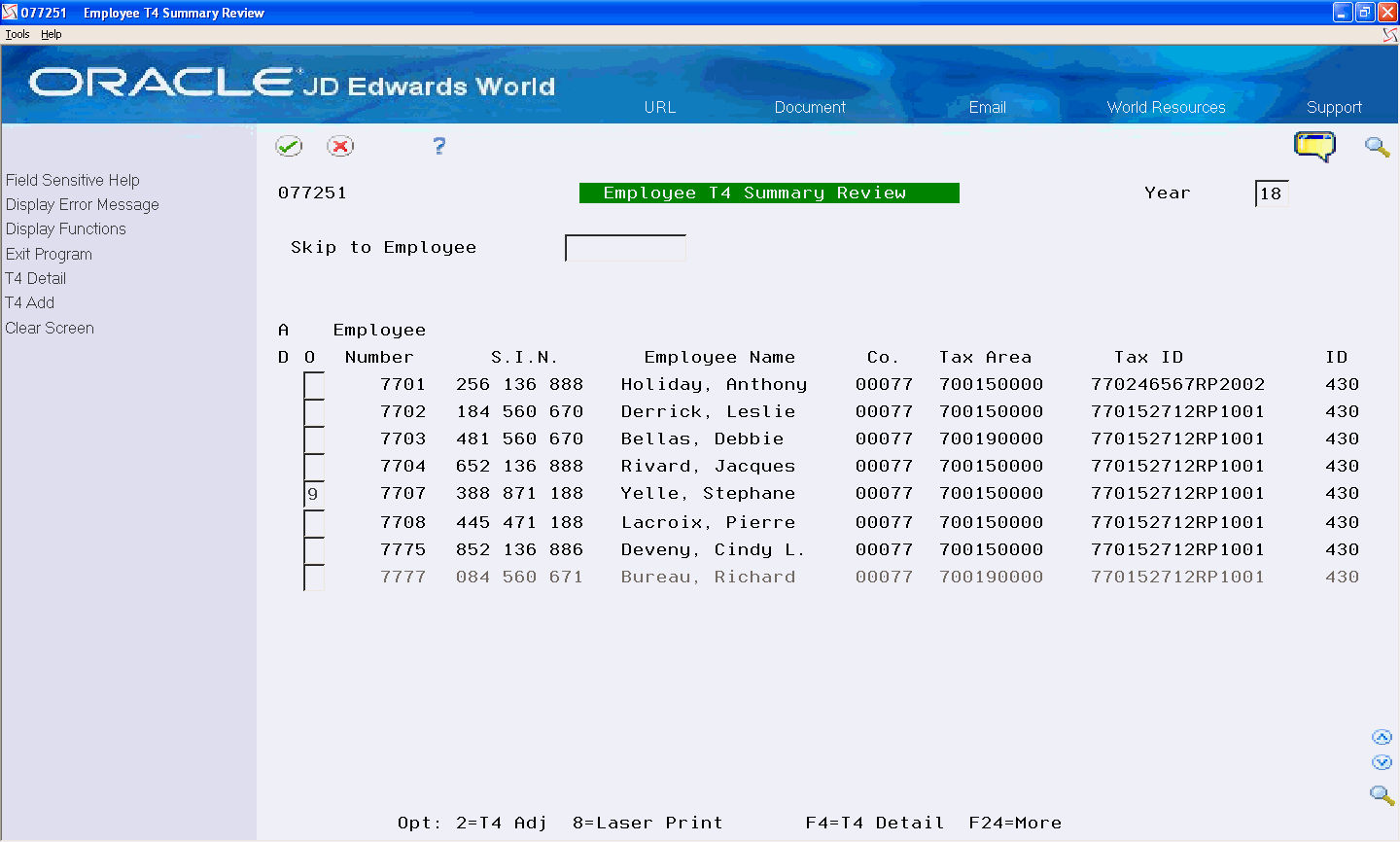Open T4 Detail from sidebar
The width and height of the screenshot is (1400, 842).
point(36,278)
